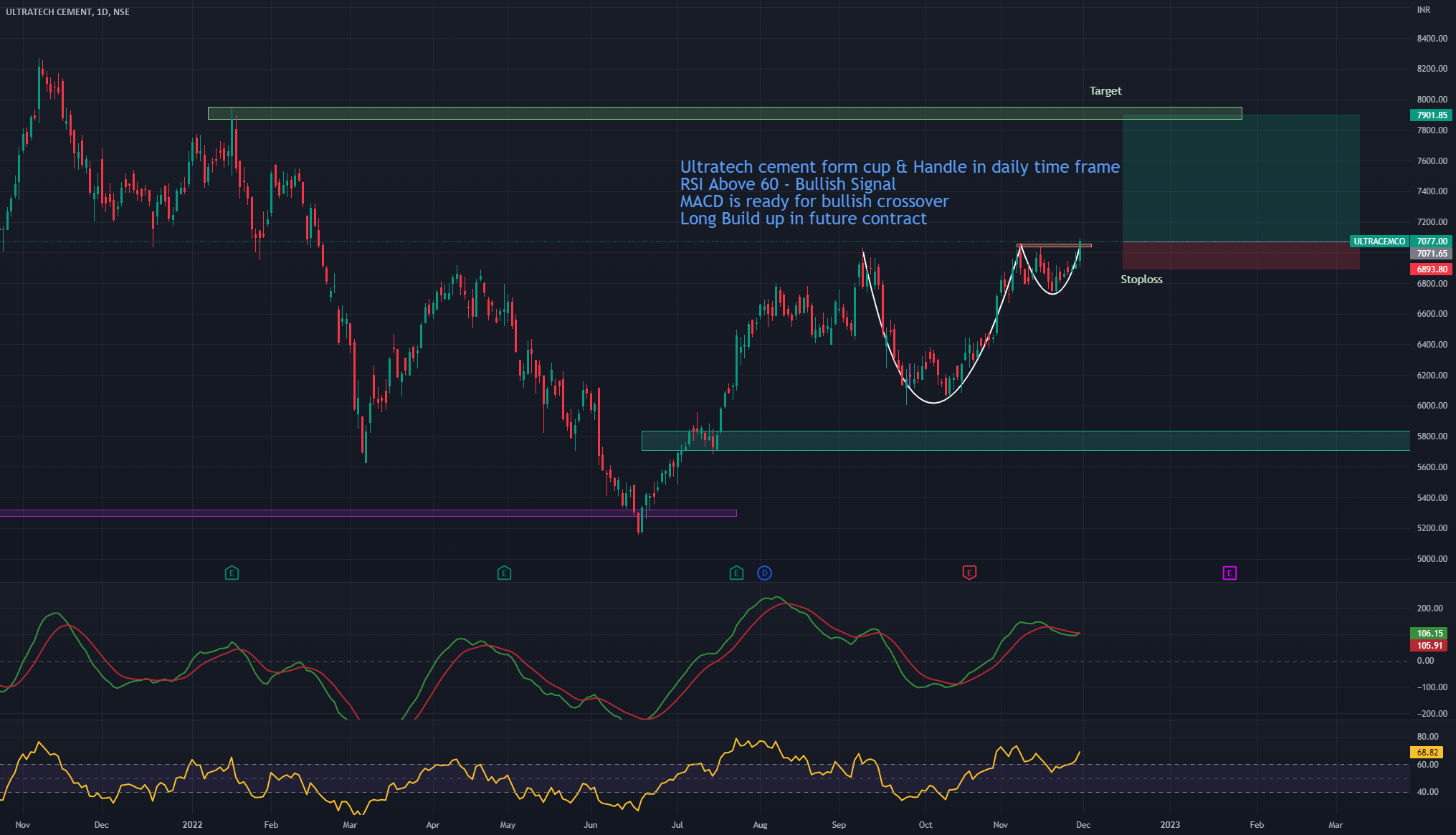
Task: Select the blue D dividend icon on the chart
Action: click(x=764, y=573)
